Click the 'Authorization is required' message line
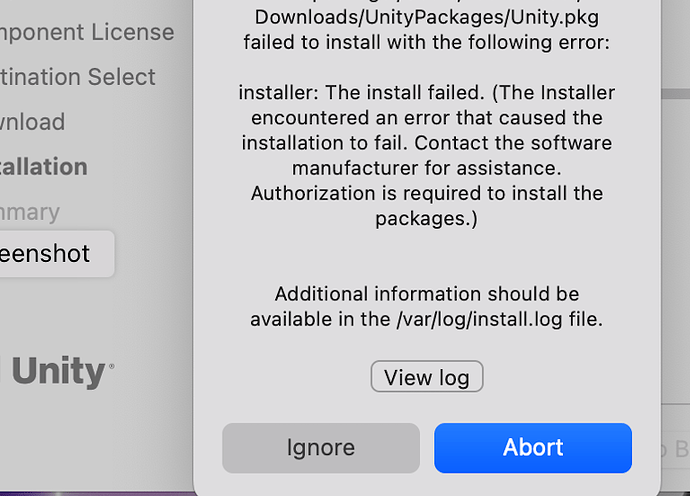The height and width of the screenshot is (496, 690). click(x=427, y=193)
